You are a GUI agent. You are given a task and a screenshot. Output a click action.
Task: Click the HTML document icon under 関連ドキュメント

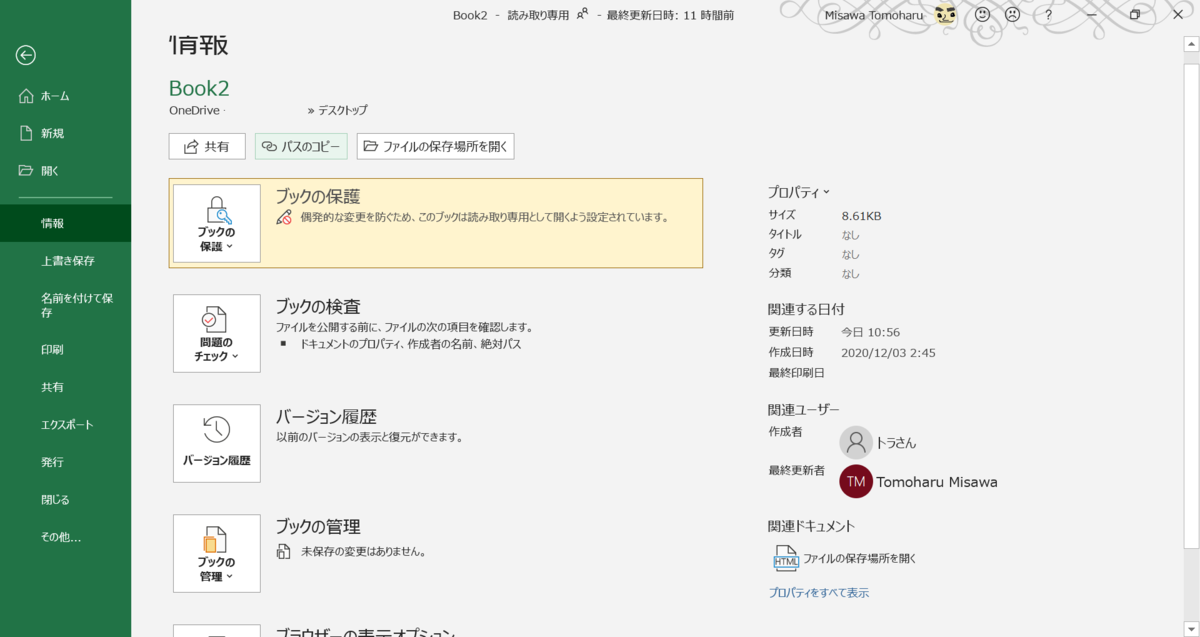point(784,559)
